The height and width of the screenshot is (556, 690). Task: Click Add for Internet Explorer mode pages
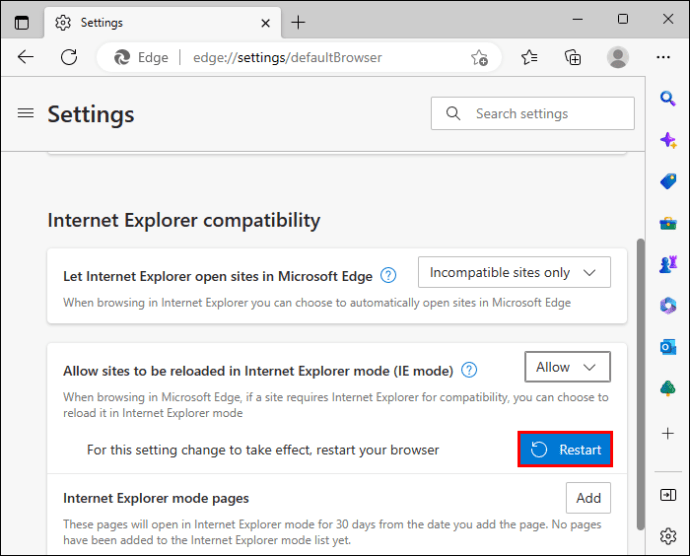pyautogui.click(x=588, y=498)
